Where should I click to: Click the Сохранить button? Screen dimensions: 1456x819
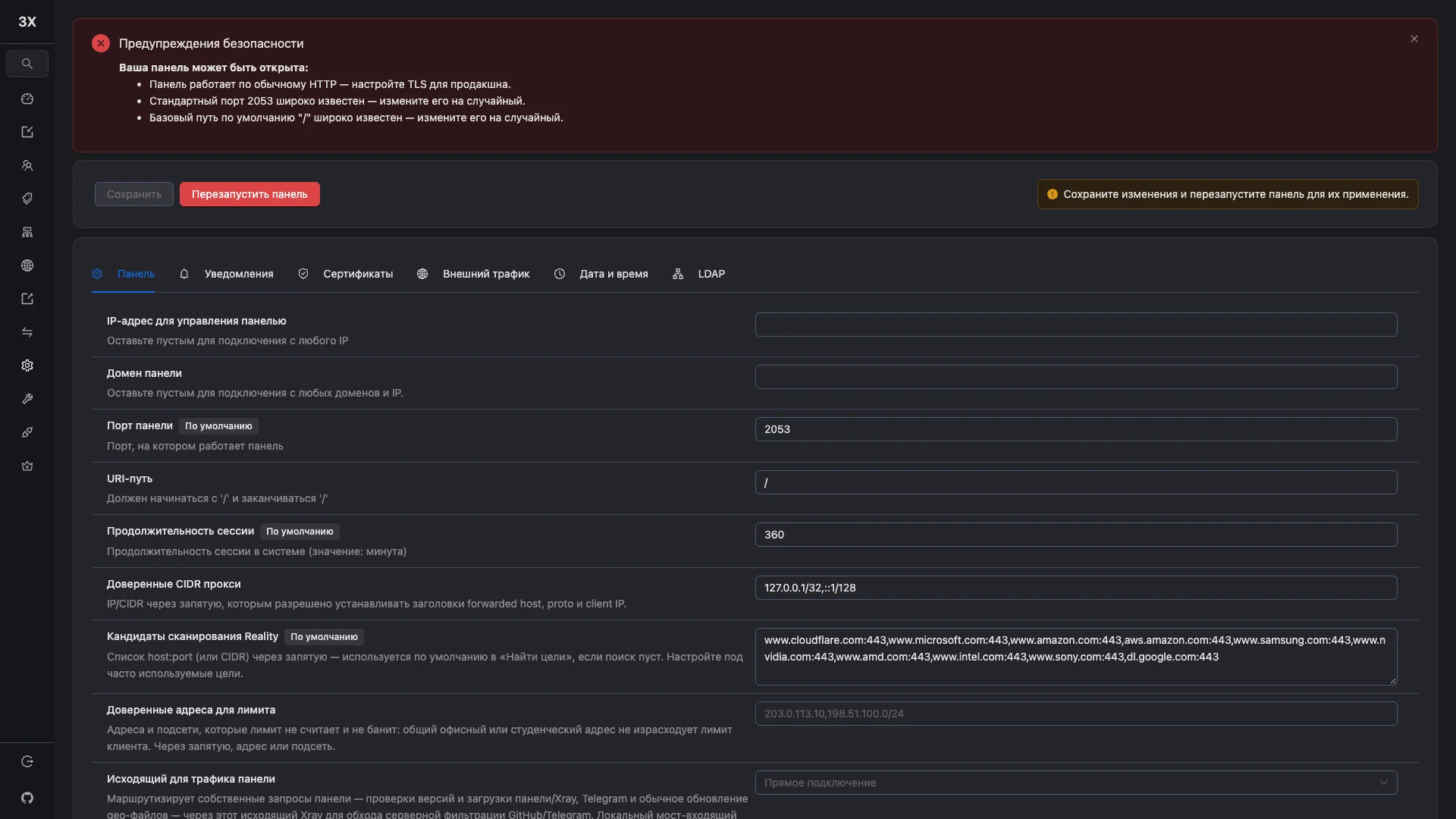pos(134,194)
